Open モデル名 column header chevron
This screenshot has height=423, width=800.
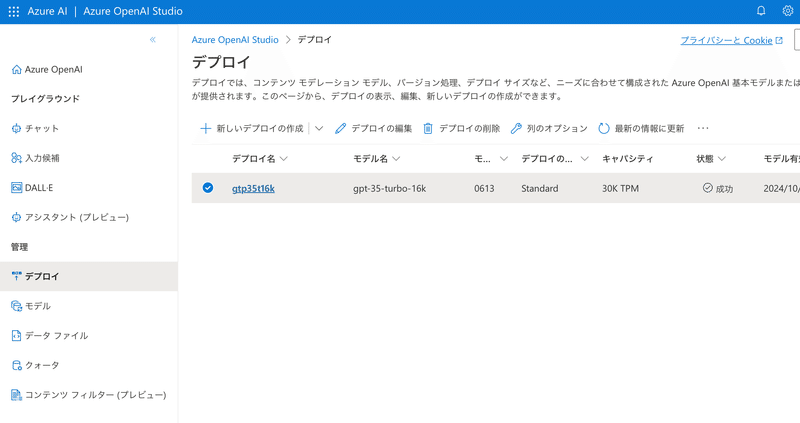pyautogui.click(x=396, y=159)
